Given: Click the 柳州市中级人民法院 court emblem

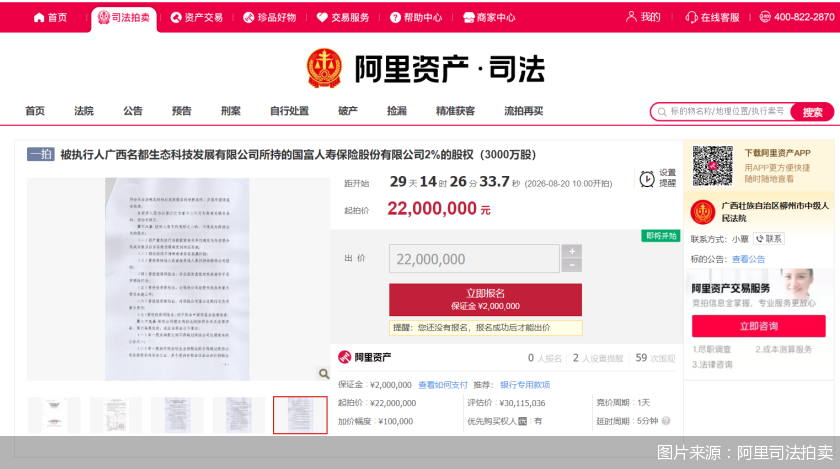Looking at the screenshot, I should 702,212.
